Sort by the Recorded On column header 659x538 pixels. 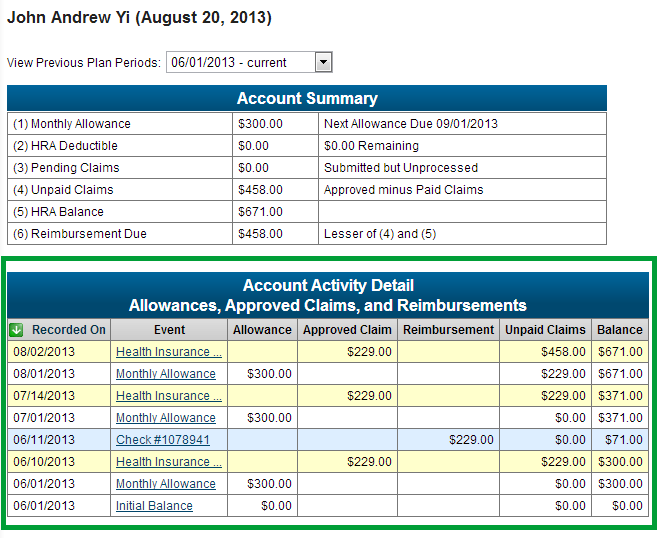pyautogui.click(x=68, y=330)
